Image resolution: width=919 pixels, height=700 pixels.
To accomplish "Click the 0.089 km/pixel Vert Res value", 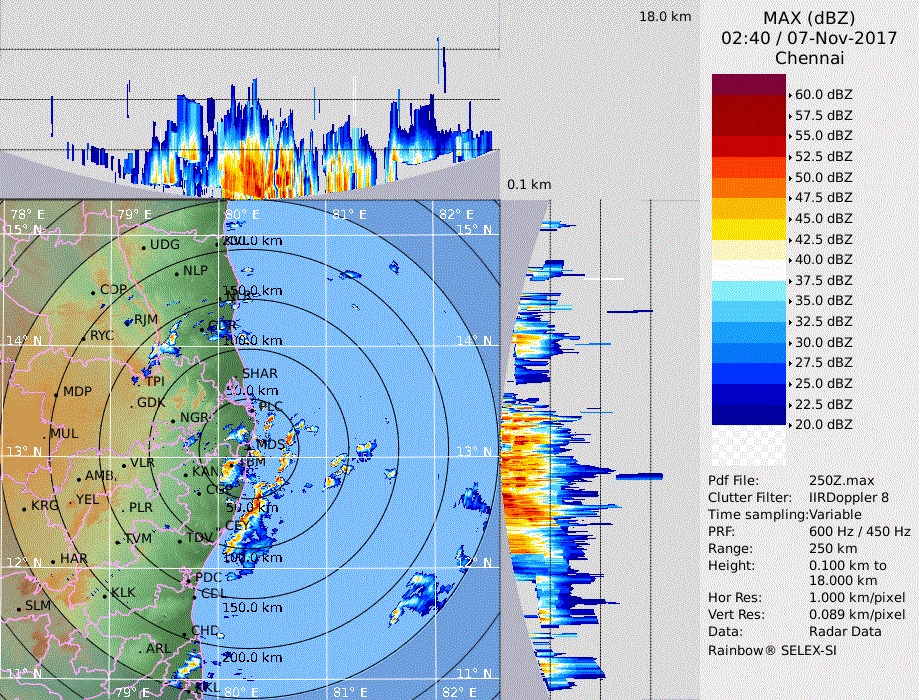I will 857,615.
